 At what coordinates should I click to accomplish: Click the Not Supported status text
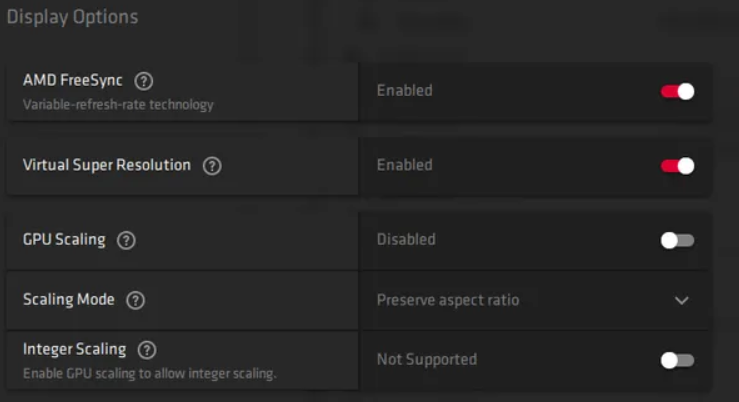(x=426, y=359)
